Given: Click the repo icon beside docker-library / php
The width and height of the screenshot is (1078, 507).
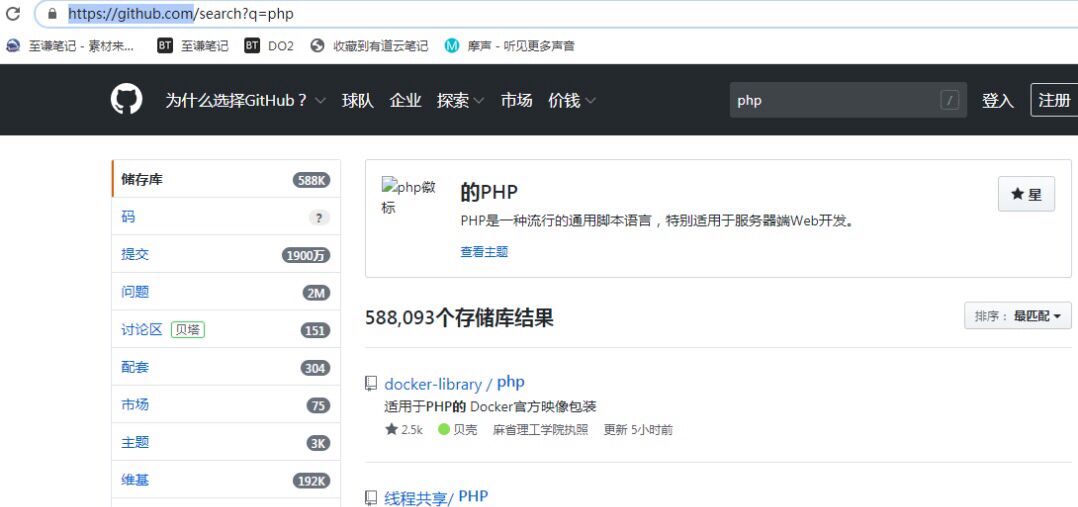Looking at the screenshot, I should [371, 384].
